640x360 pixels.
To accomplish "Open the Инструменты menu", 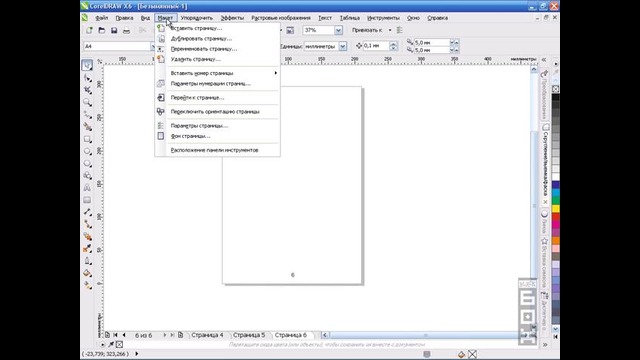I will pyautogui.click(x=383, y=18).
